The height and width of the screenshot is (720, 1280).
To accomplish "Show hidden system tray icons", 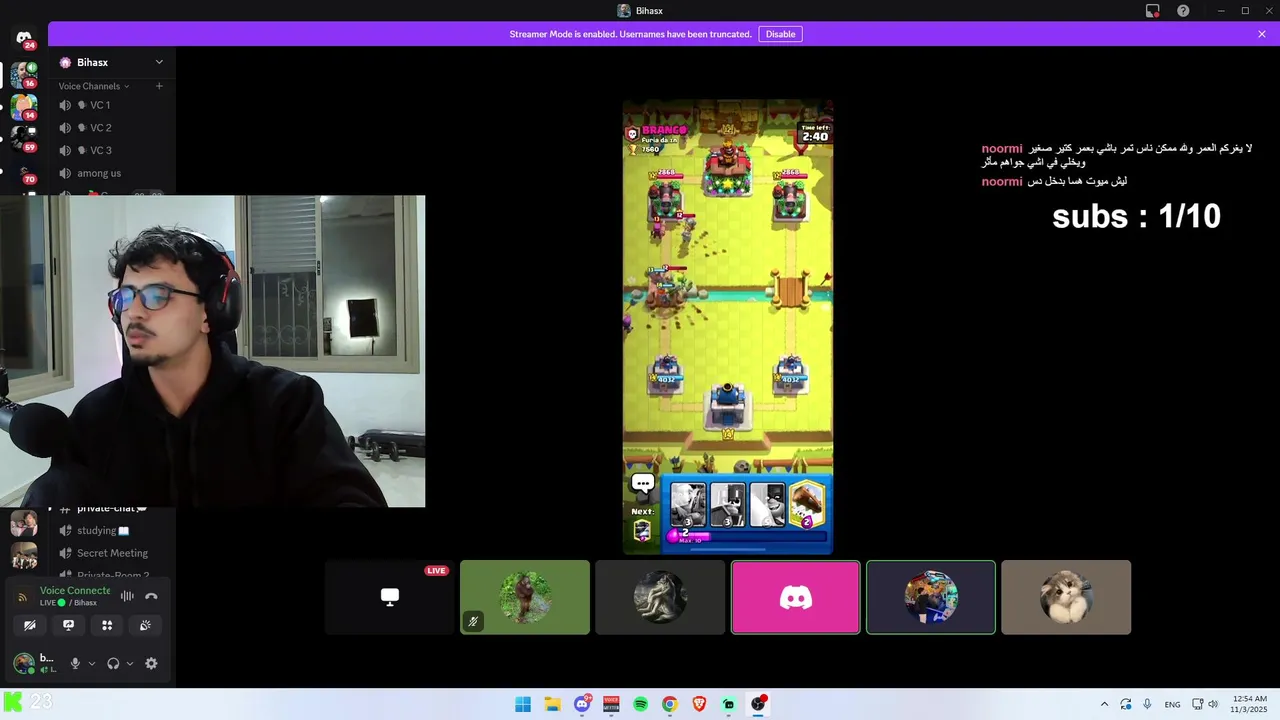I will tap(1104, 704).
